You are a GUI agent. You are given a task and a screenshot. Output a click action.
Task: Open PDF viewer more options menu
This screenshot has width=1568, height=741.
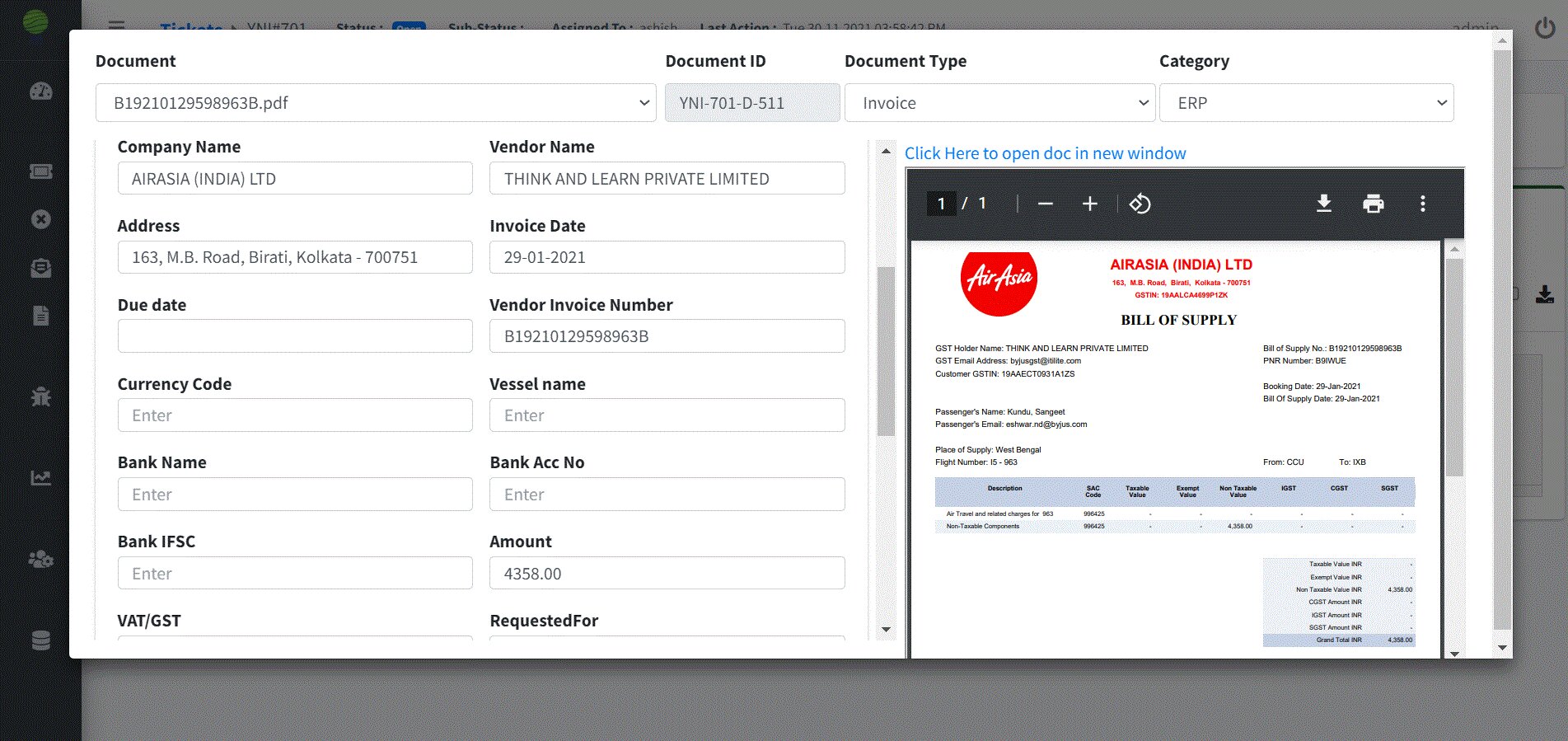[x=1422, y=204]
